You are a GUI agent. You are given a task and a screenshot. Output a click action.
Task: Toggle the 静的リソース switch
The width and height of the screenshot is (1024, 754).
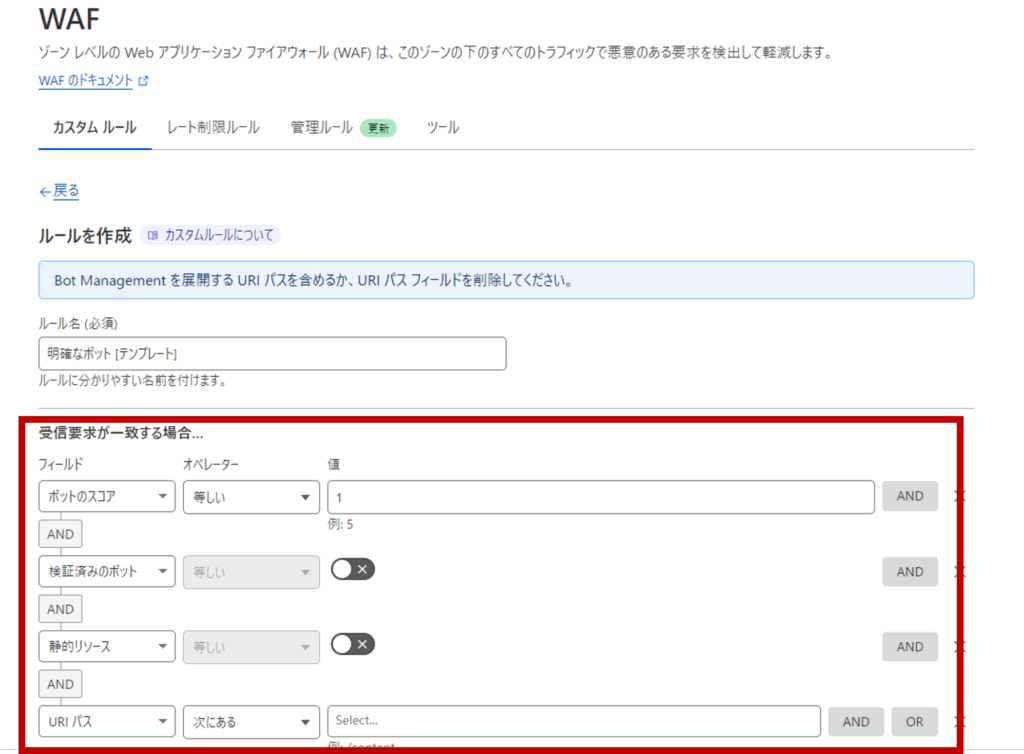click(352, 644)
